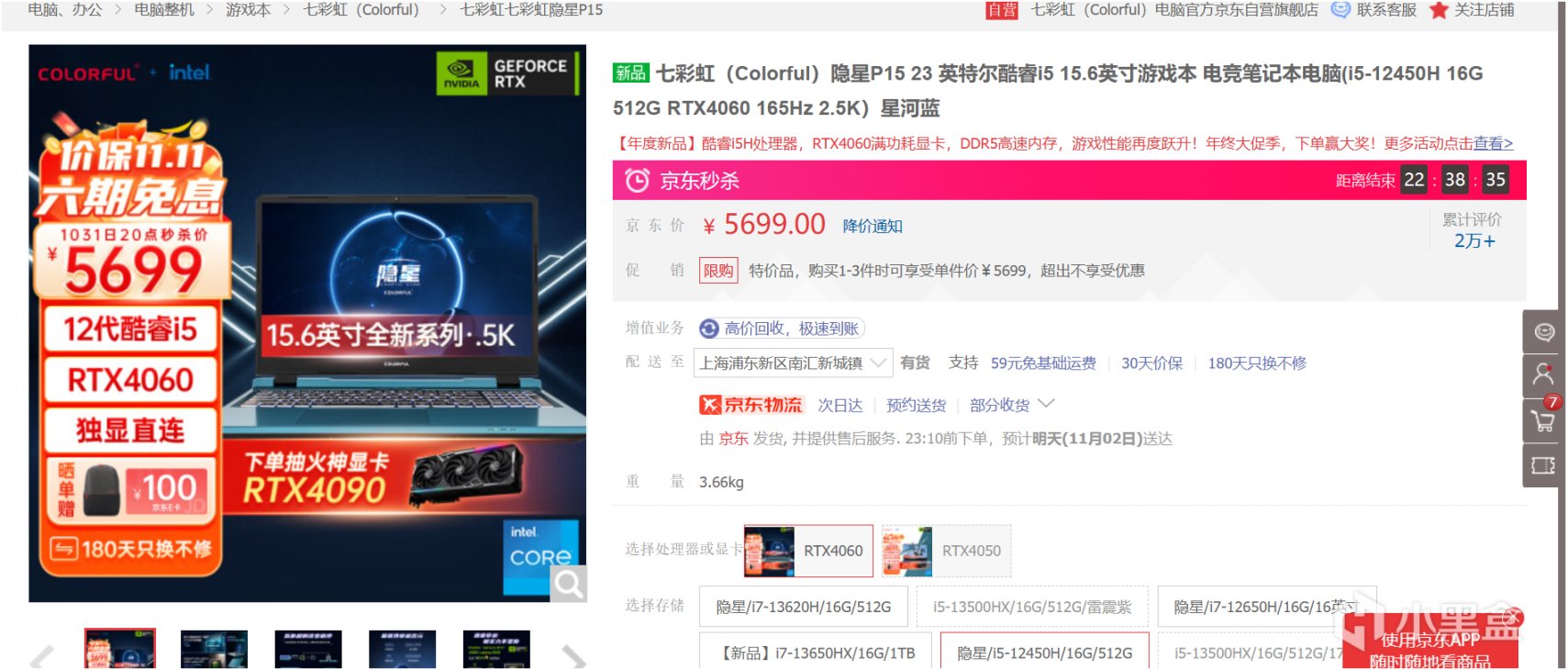Go to 游戏本 breadcrumb
The width and height of the screenshot is (1568, 670).
249,10
